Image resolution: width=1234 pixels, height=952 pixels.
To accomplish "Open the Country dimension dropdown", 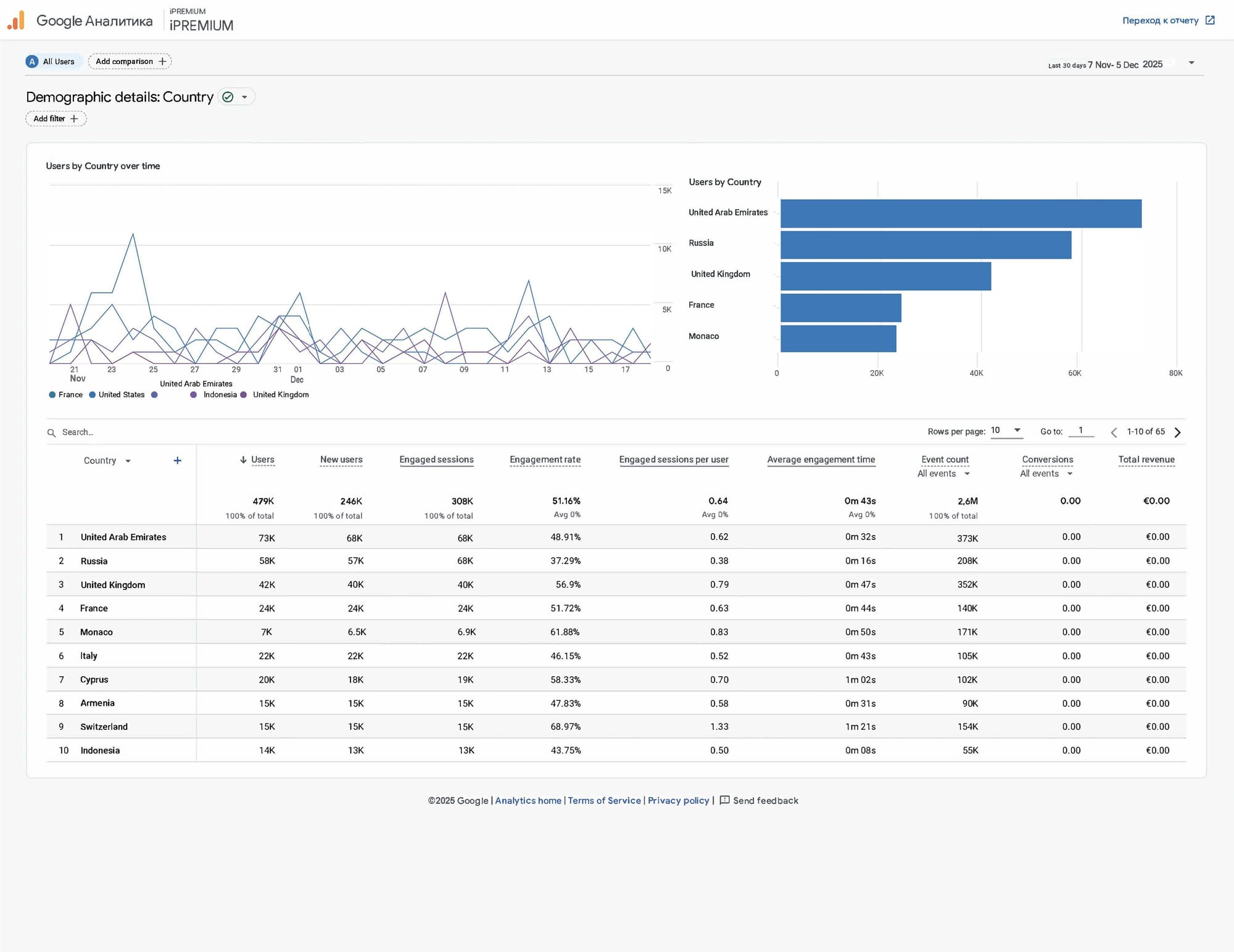I will 128,461.
